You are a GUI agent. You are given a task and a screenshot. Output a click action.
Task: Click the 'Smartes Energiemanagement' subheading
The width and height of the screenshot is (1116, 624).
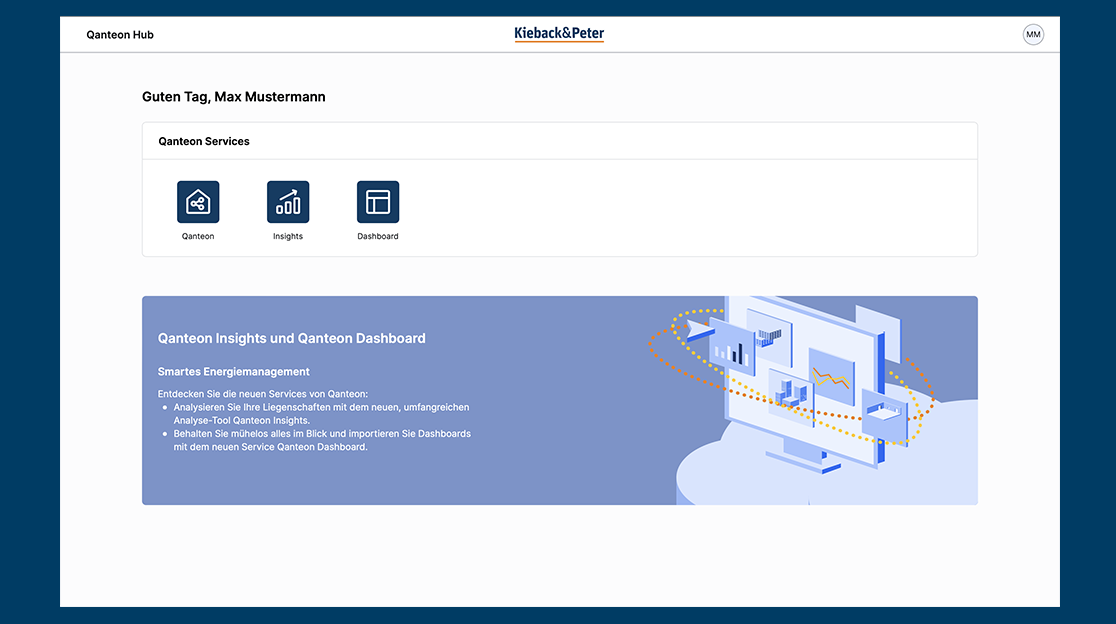click(234, 372)
